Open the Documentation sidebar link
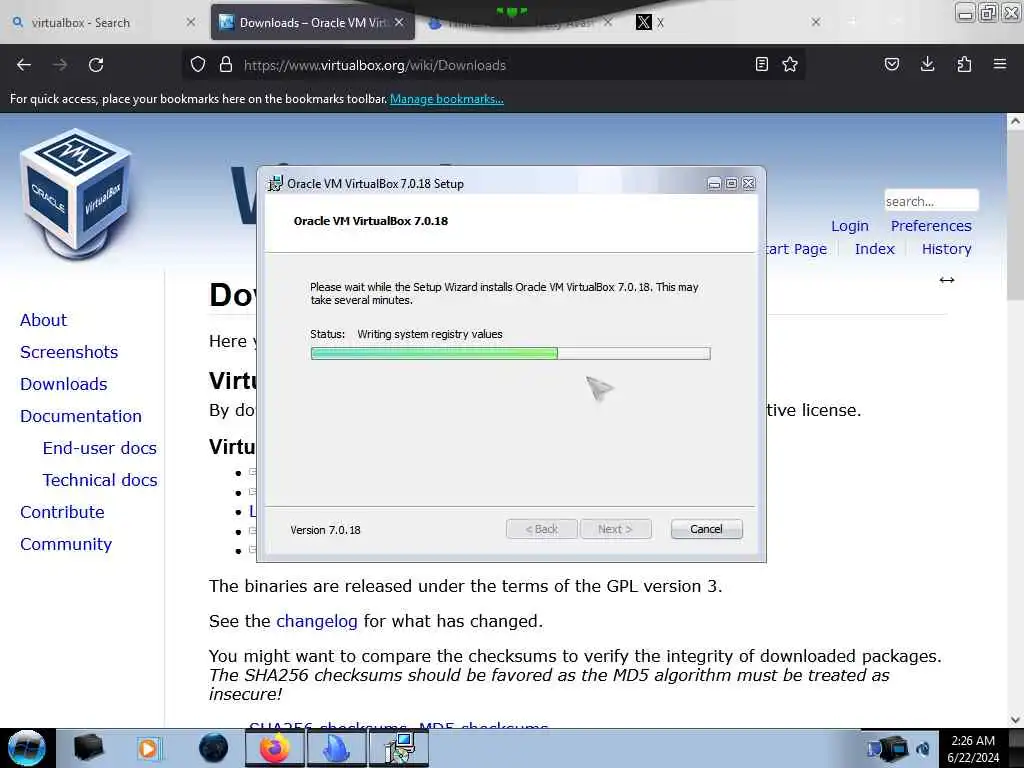 [x=80, y=416]
